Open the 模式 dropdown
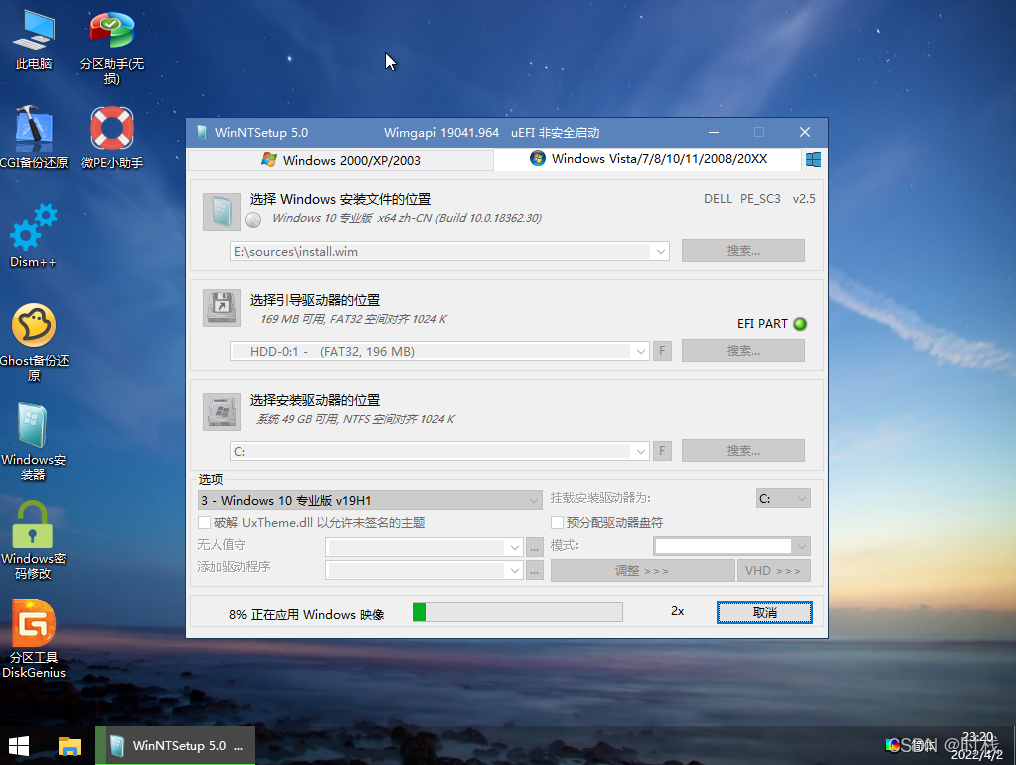The height and width of the screenshot is (765, 1016). click(732, 546)
